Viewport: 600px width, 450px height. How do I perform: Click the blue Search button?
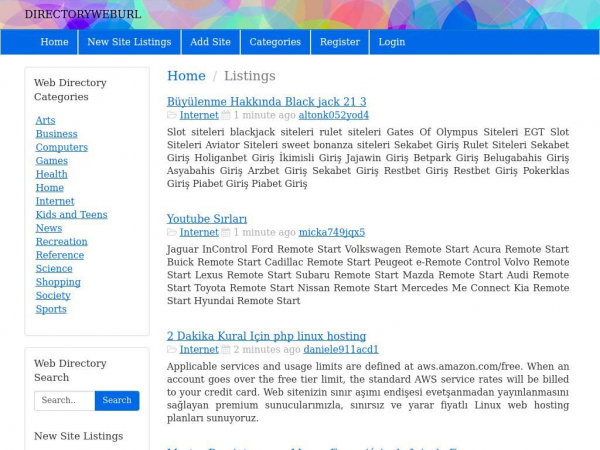coord(117,401)
